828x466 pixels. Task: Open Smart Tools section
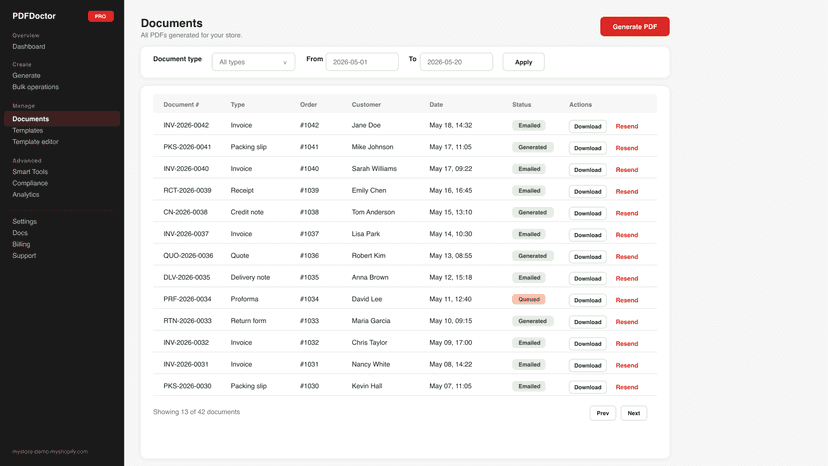[x=30, y=172]
